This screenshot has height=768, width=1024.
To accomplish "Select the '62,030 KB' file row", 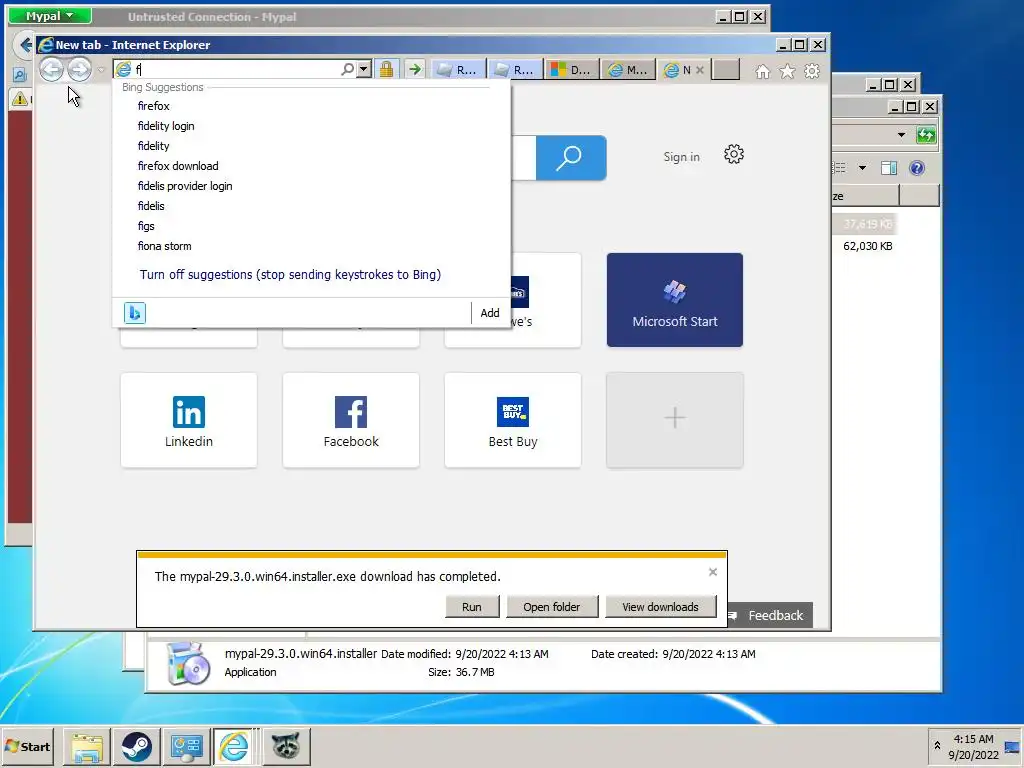I will tap(868, 246).
